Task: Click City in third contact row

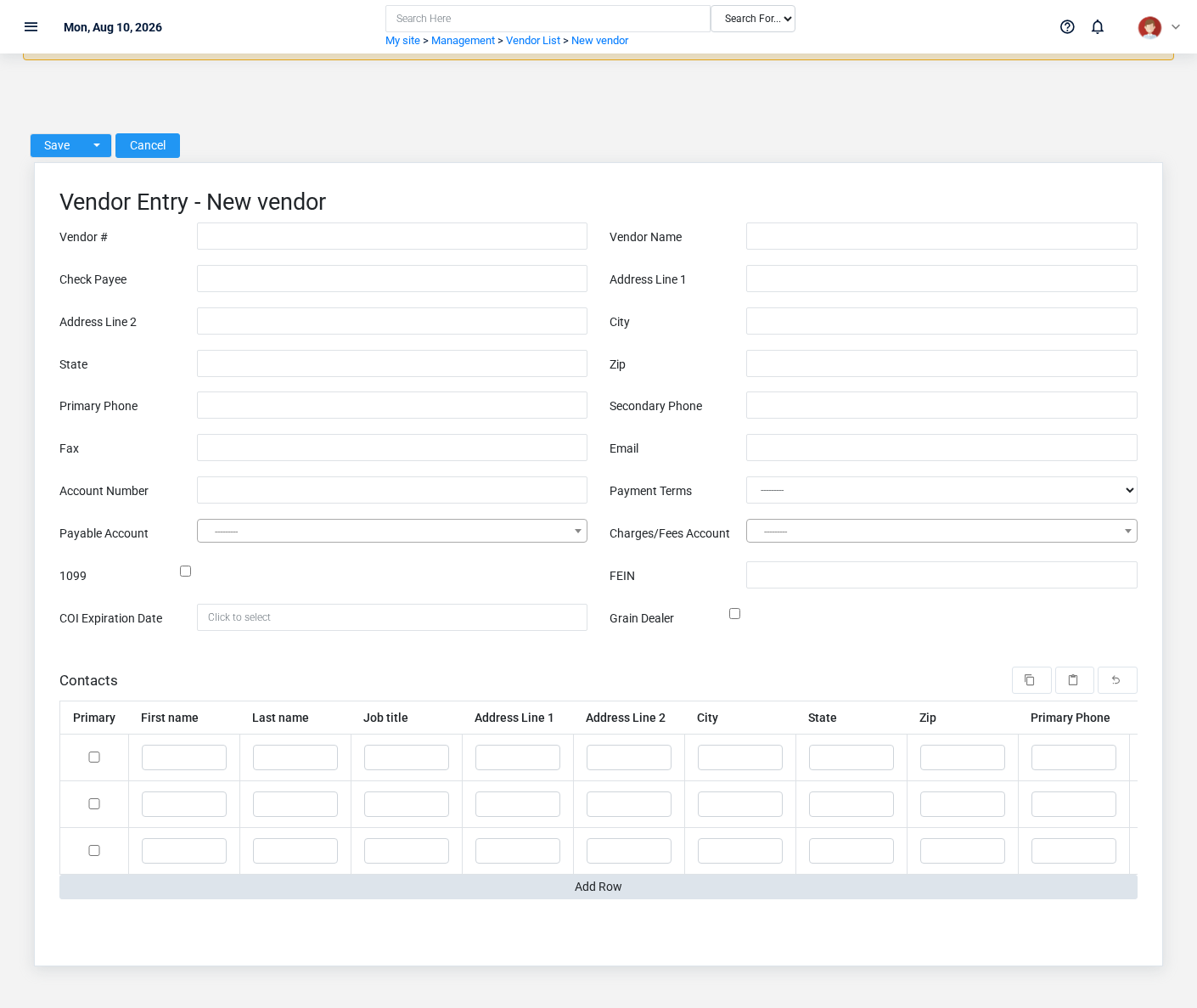Action: pyautogui.click(x=740, y=851)
